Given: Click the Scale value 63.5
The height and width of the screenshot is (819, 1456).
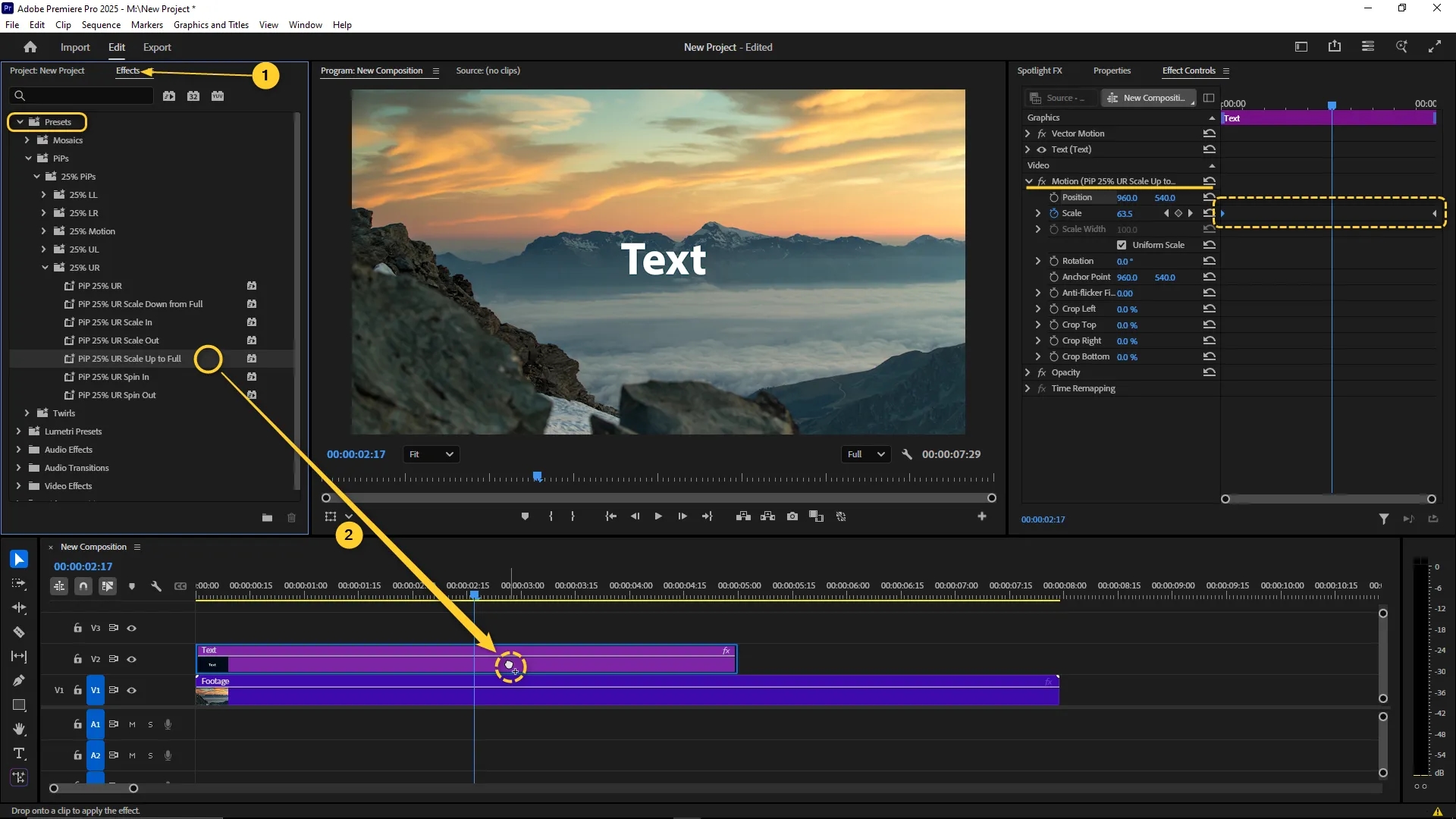Looking at the screenshot, I should [1125, 214].
